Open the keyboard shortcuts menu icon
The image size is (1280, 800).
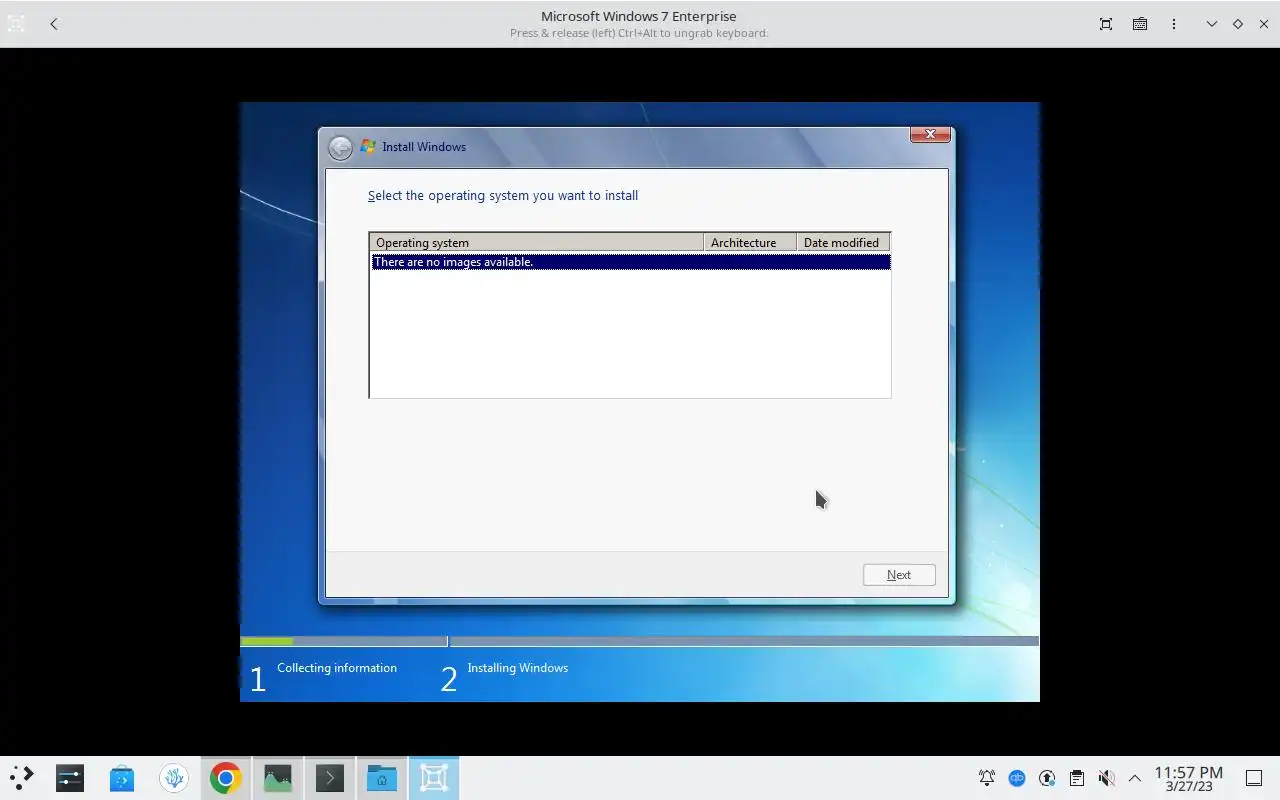(x=1140, y=24)
